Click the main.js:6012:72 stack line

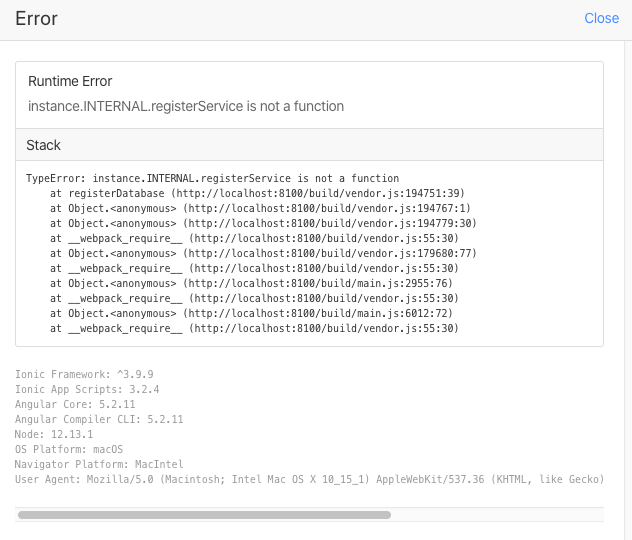point(251,313)
